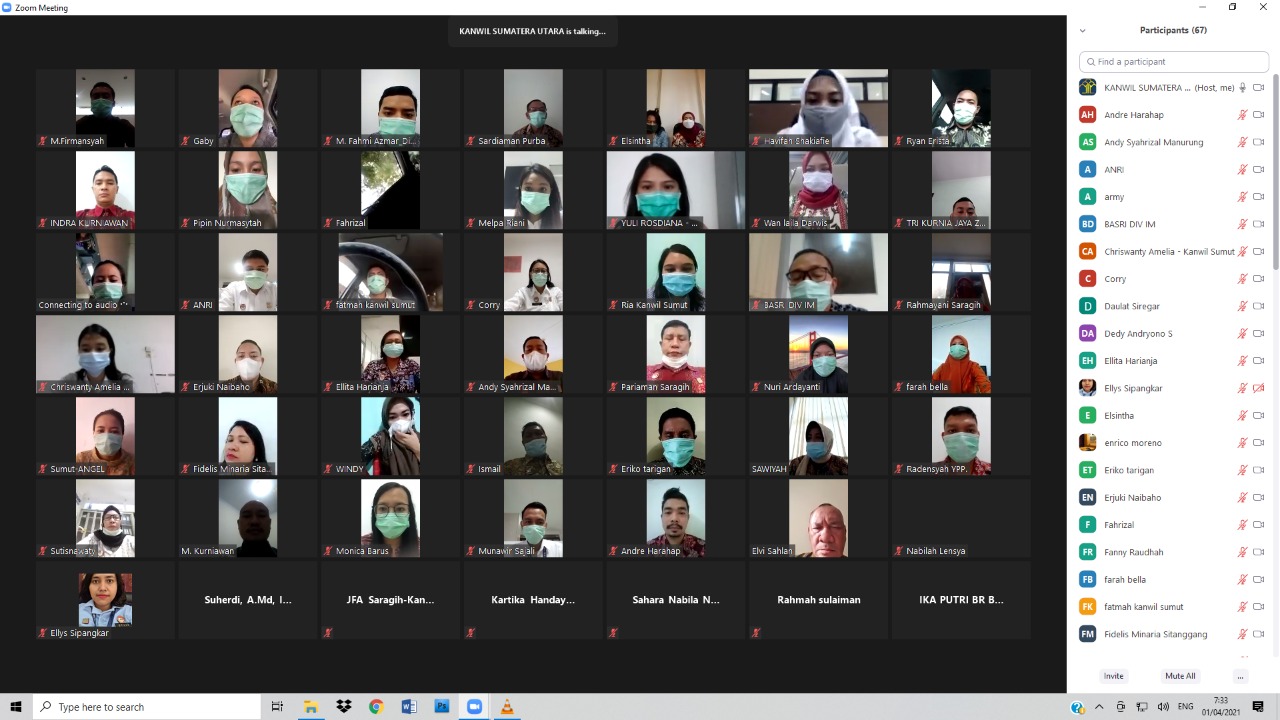Toggle mute on Corry's microphone icon

pyautogui.click(x=1242, y=279)
